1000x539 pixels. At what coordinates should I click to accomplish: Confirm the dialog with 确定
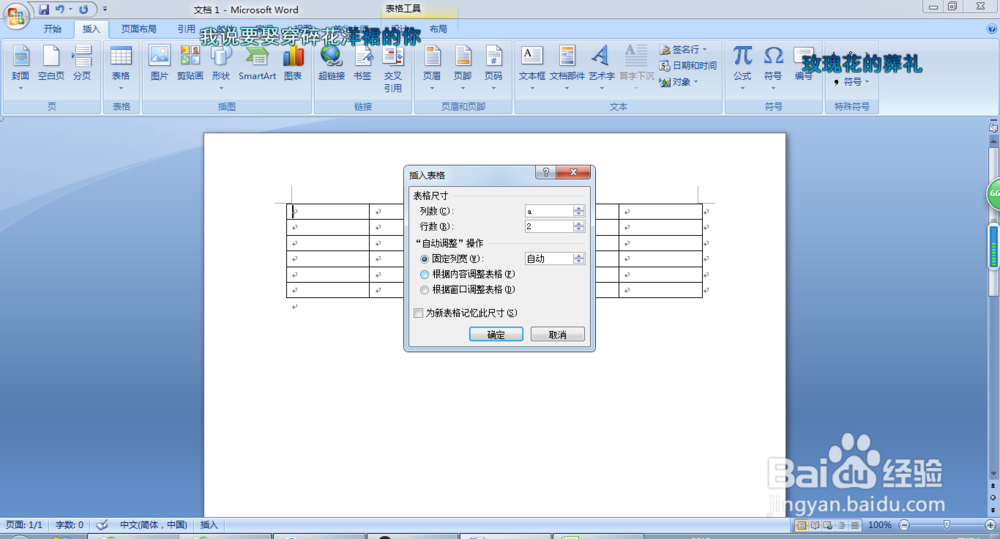[x=496, y=334]
